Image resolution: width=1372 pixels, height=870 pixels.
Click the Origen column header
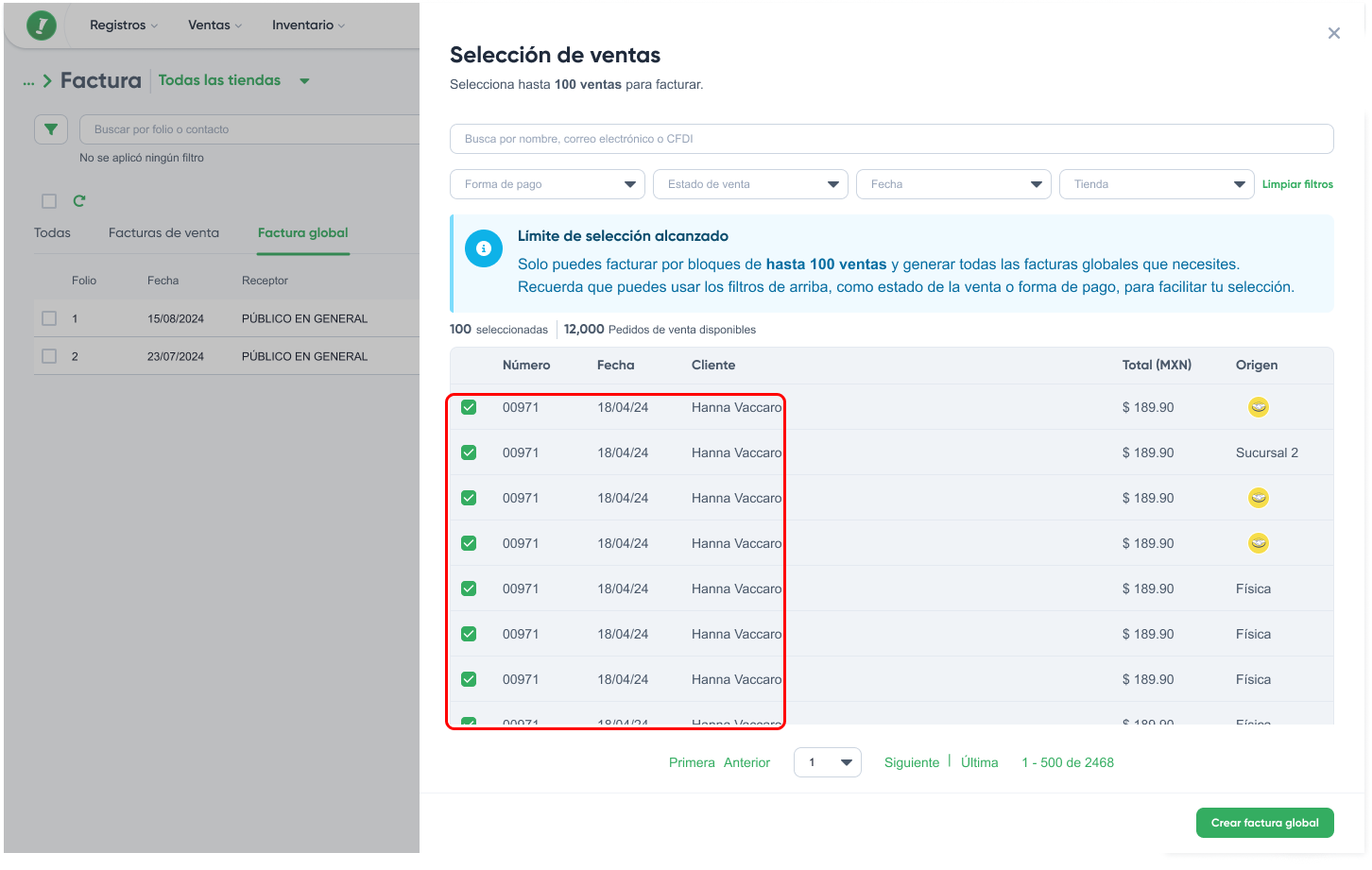click(x=1257, y=365)
